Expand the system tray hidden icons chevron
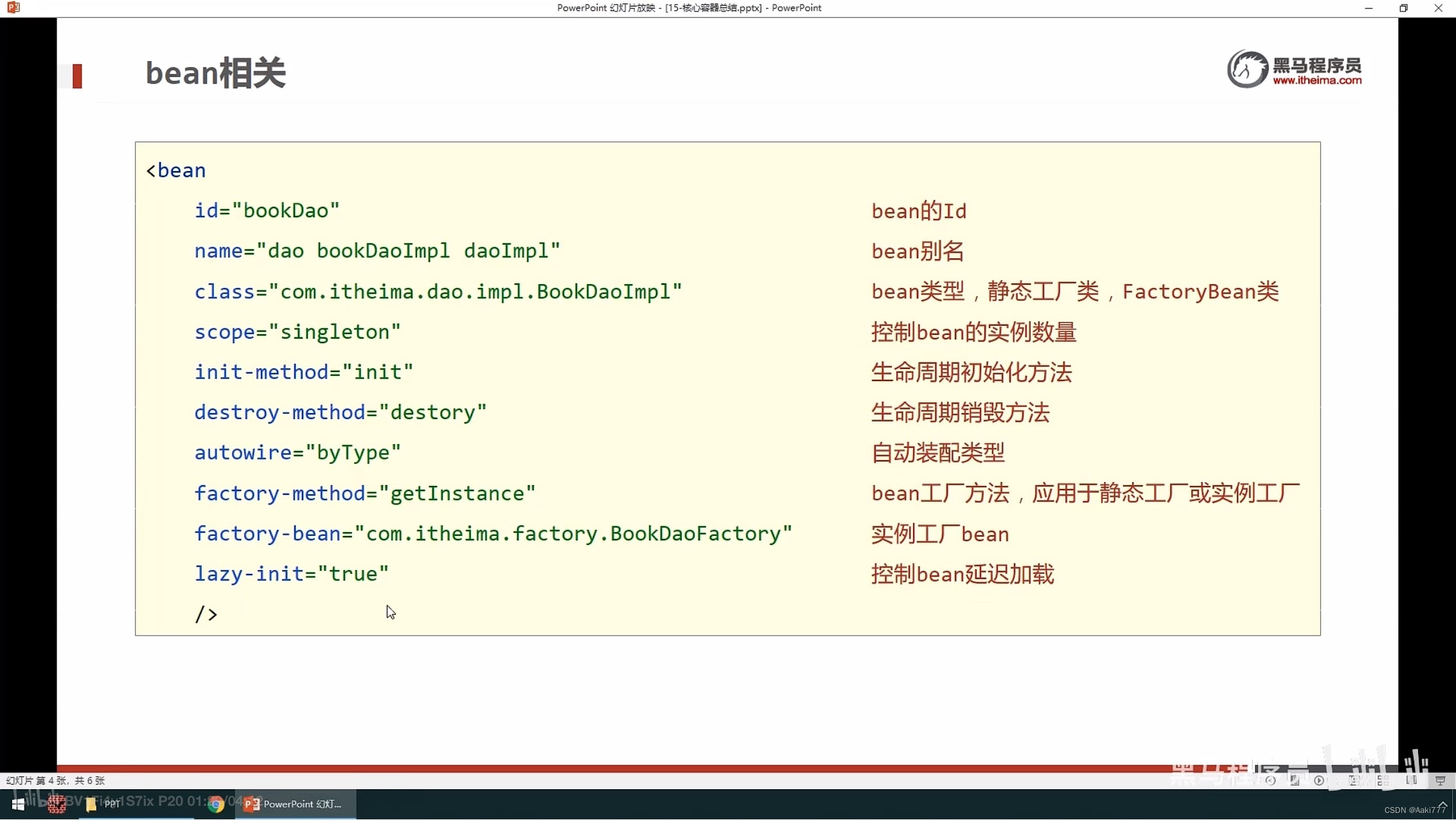 (x=1443, y=805)
